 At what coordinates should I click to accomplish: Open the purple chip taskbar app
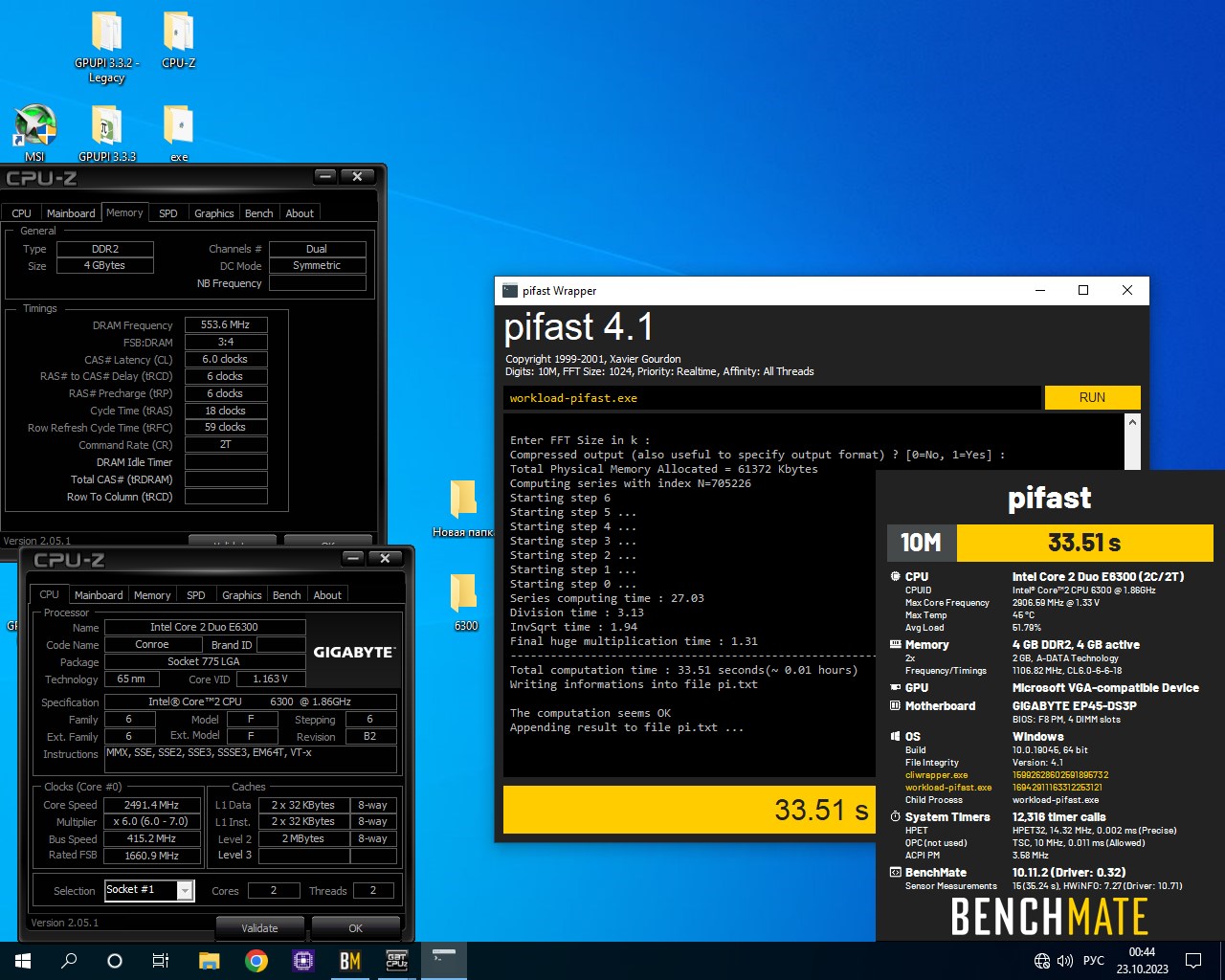302,961
